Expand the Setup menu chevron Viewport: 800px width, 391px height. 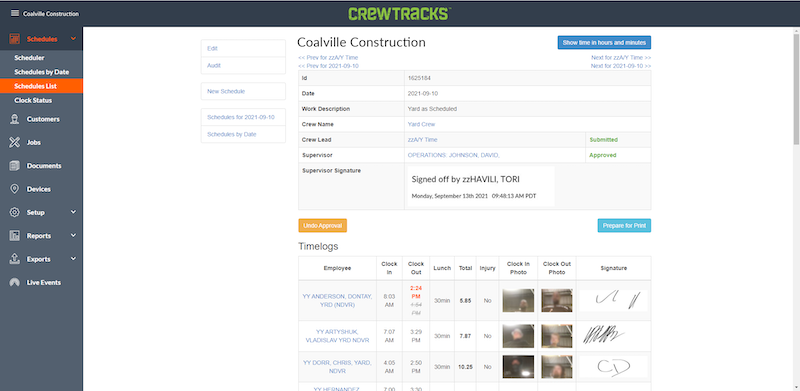pyautogui.click(x=73, y=212)
